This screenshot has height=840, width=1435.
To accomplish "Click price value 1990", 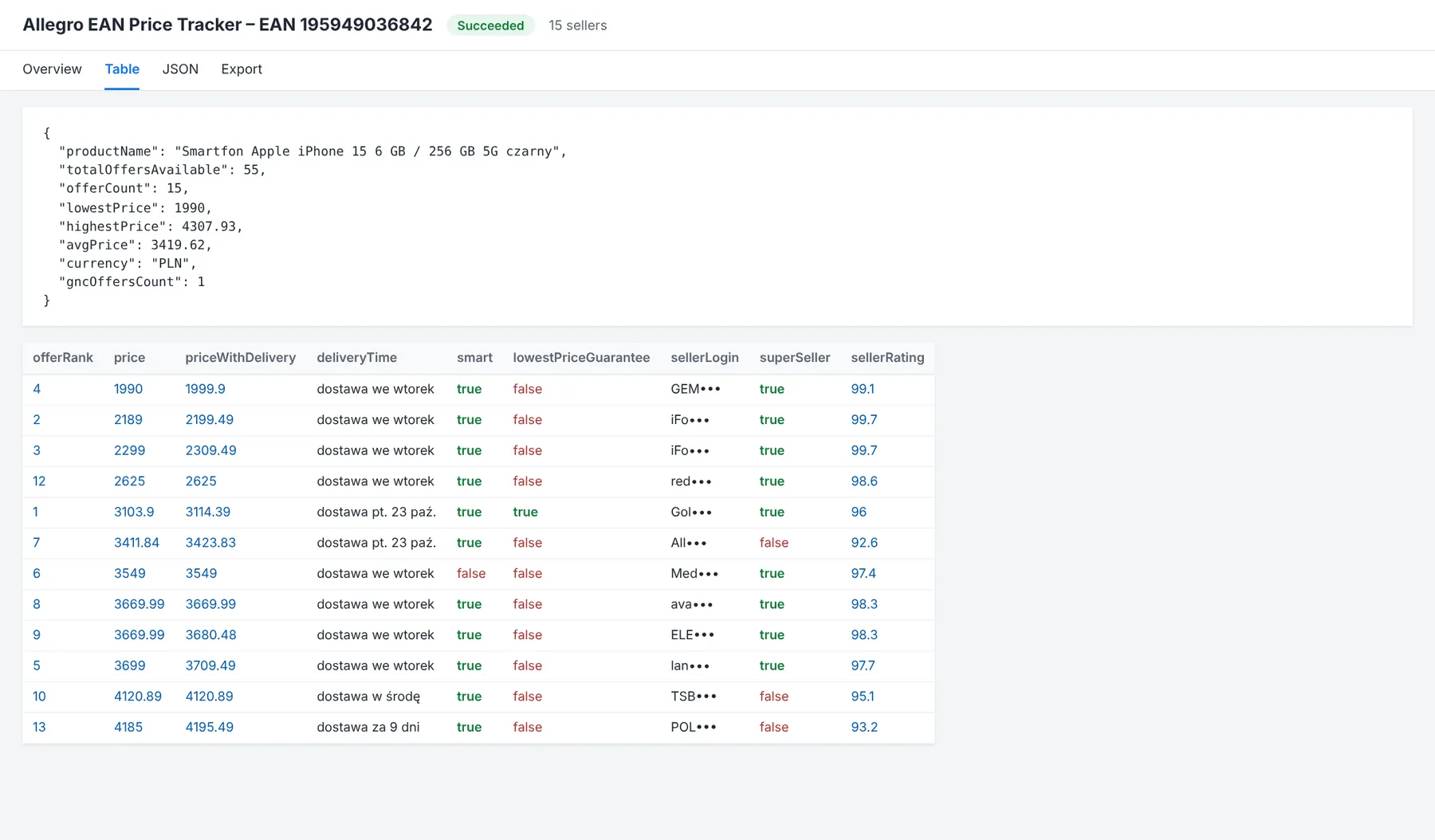I will point(128,389).
